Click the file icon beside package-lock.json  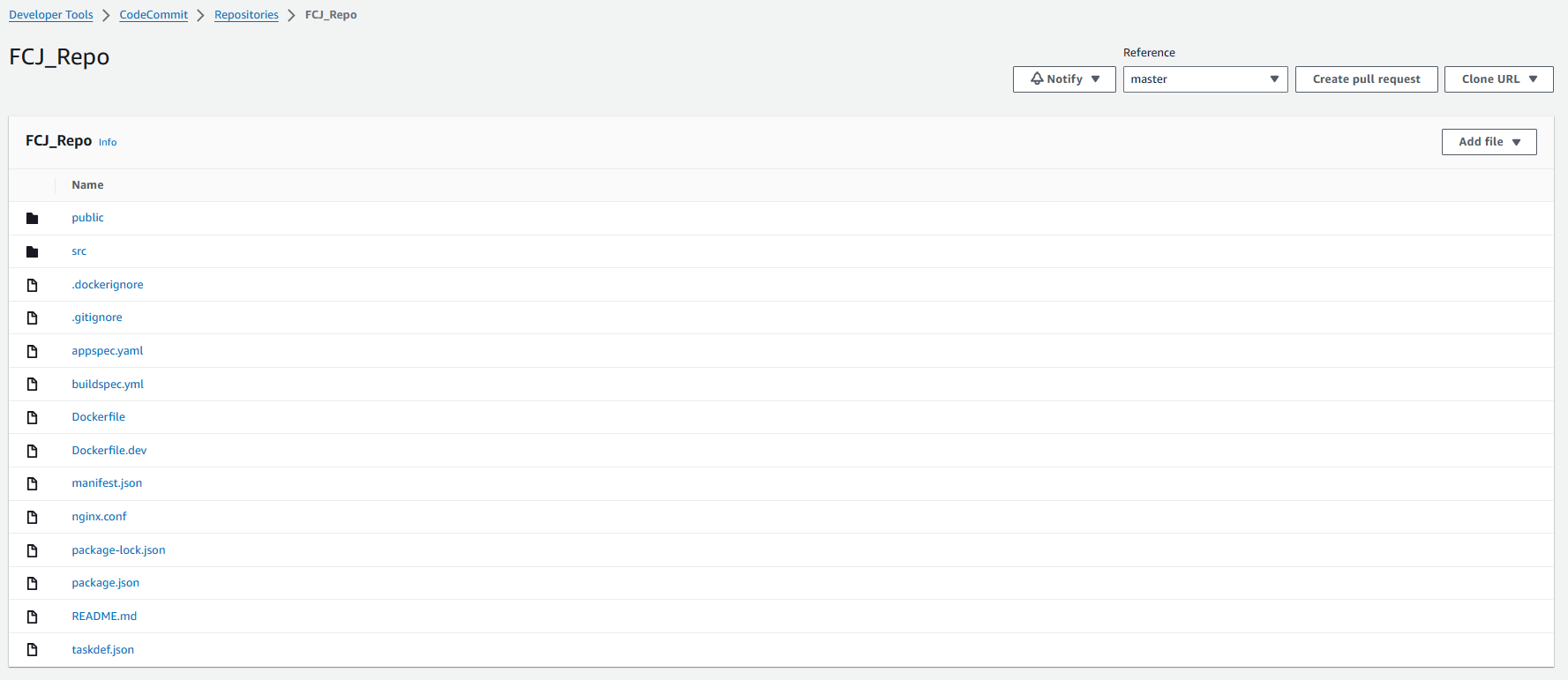(33, 550)
